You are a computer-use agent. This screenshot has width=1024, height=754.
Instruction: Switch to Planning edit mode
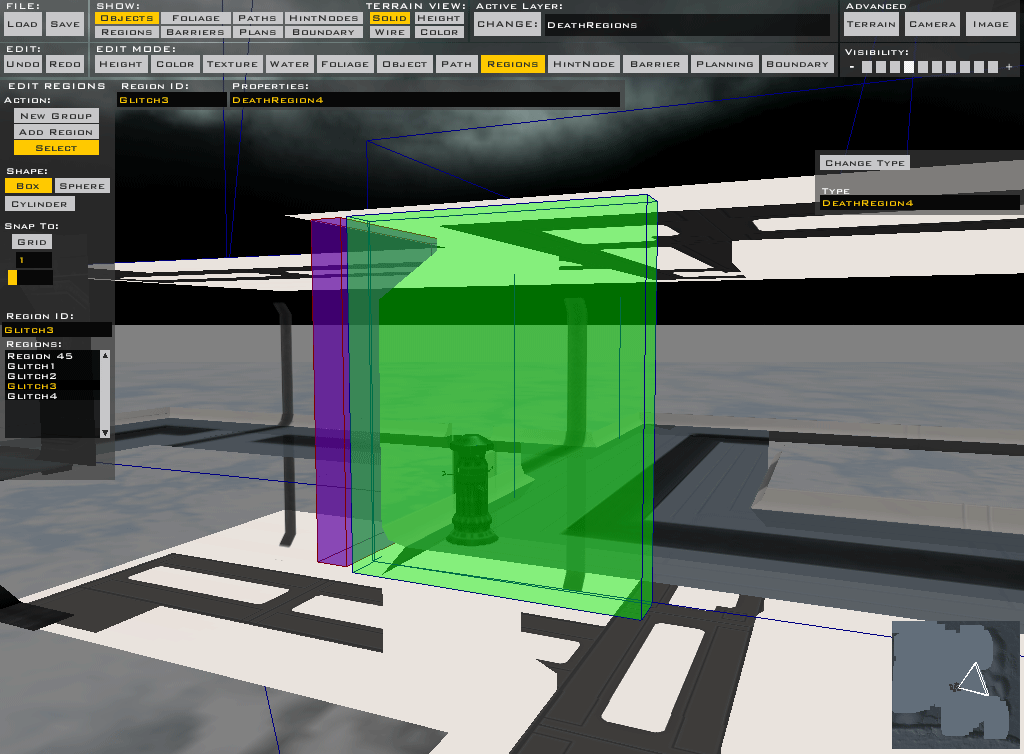pyautogui.click(x=725, y=64)
